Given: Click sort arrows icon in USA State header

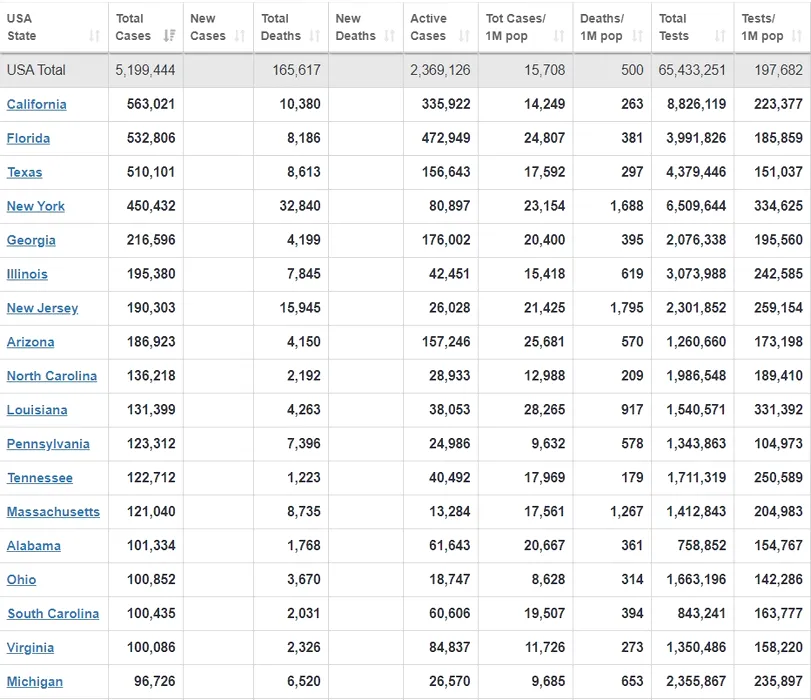Looking at the screenshot, I should [x=94, y=36].
